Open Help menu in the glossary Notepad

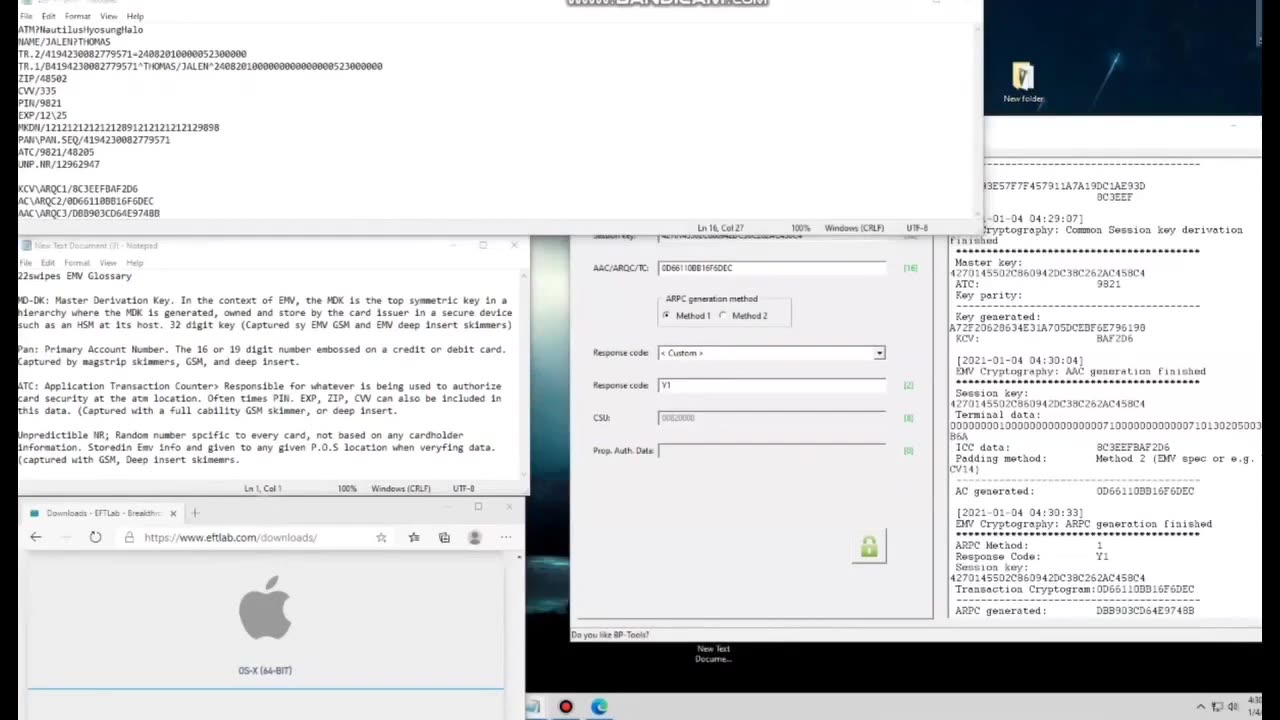pos(135,263)
